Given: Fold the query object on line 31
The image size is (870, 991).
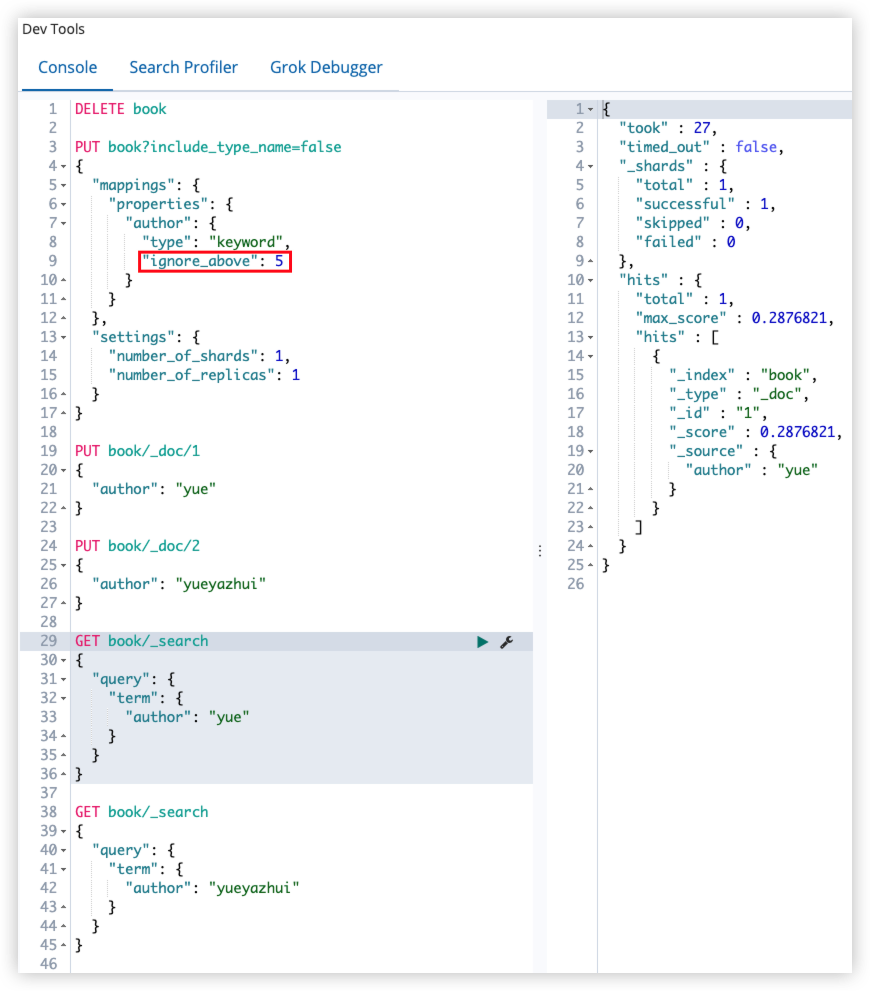Looking at the screenshot, I should click(x=64, y=680).
